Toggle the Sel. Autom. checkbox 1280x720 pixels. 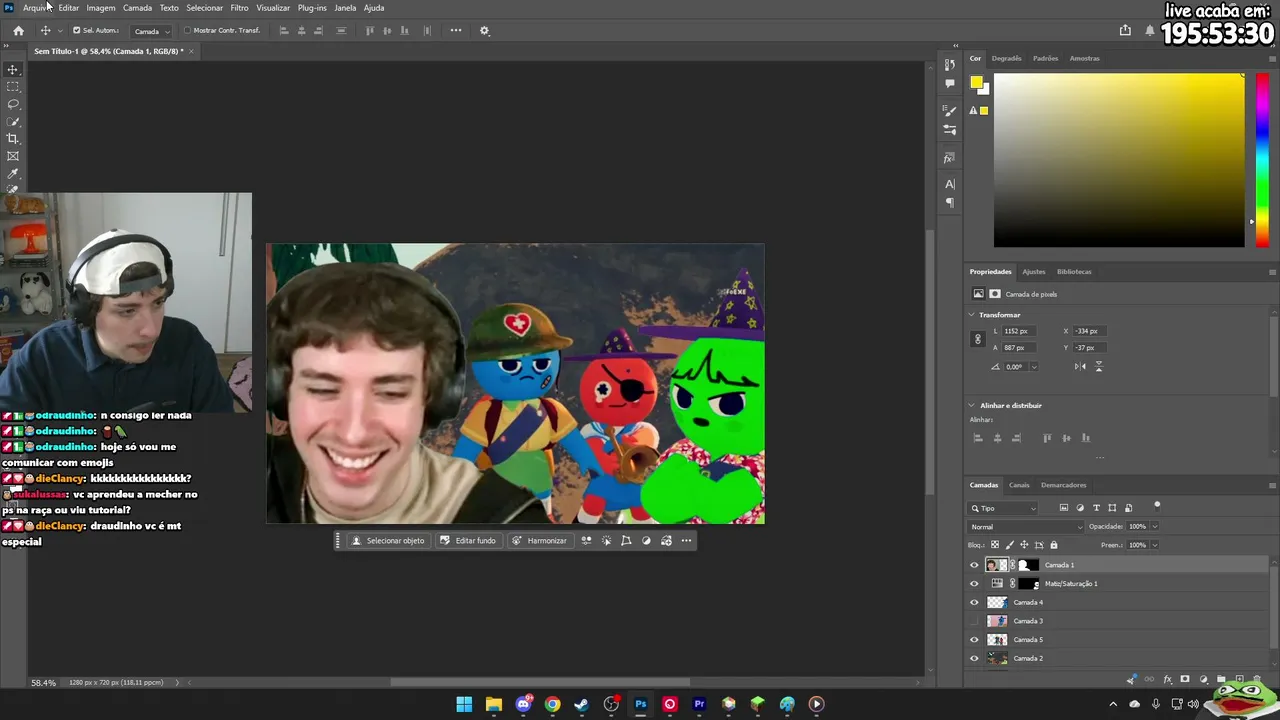click(76, 30)
